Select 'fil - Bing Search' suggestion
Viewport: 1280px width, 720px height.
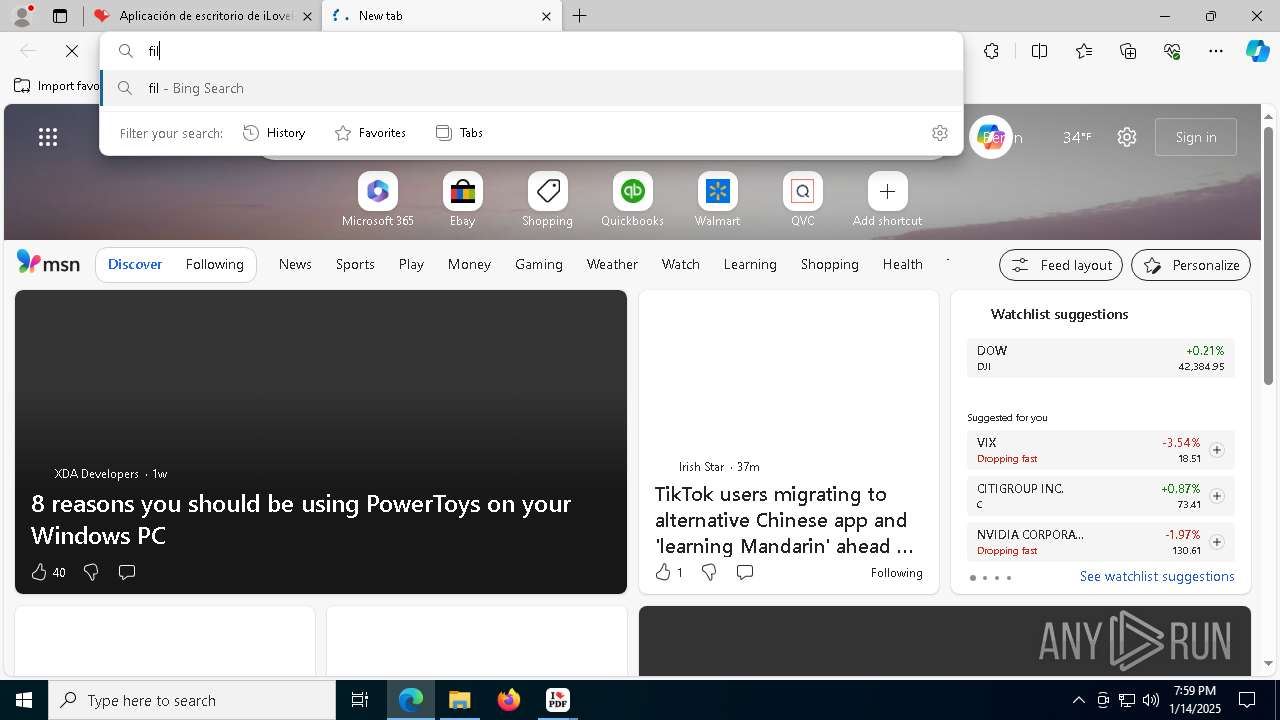pos(531,88)
